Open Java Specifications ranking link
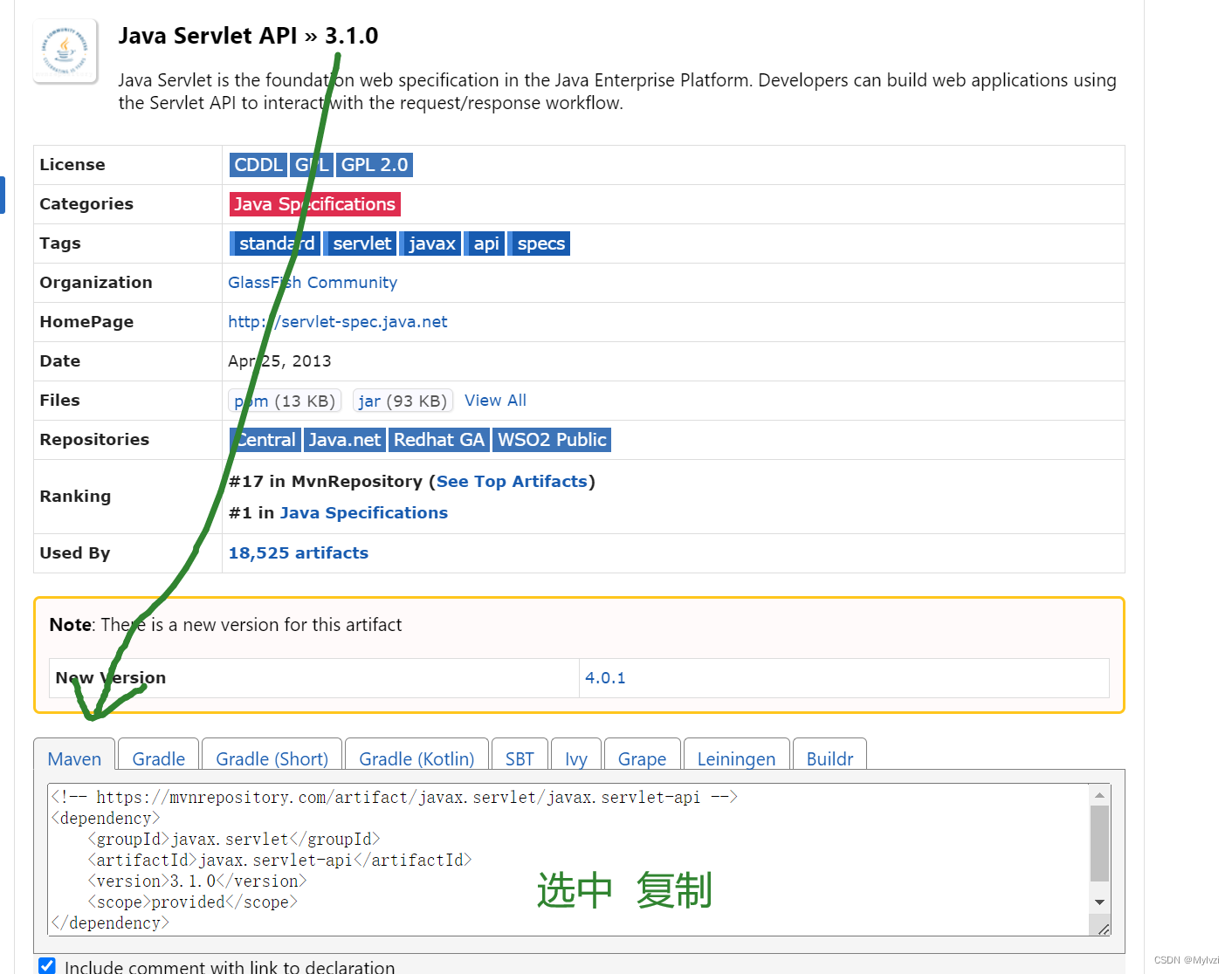The image size is (1232, 974). point(364,513)
